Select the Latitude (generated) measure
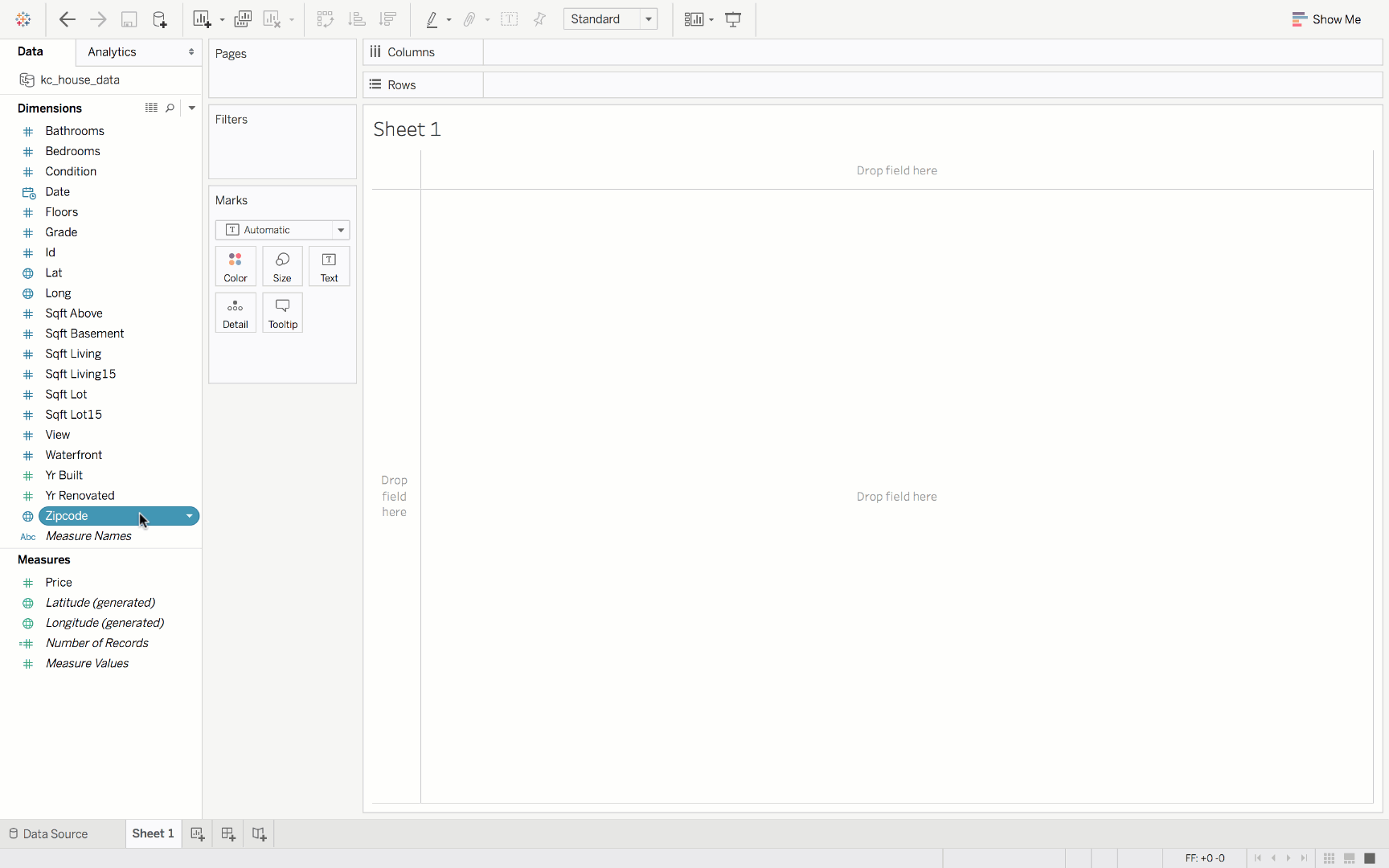The width and height of the screenshot is (1389, 868). 100,603
